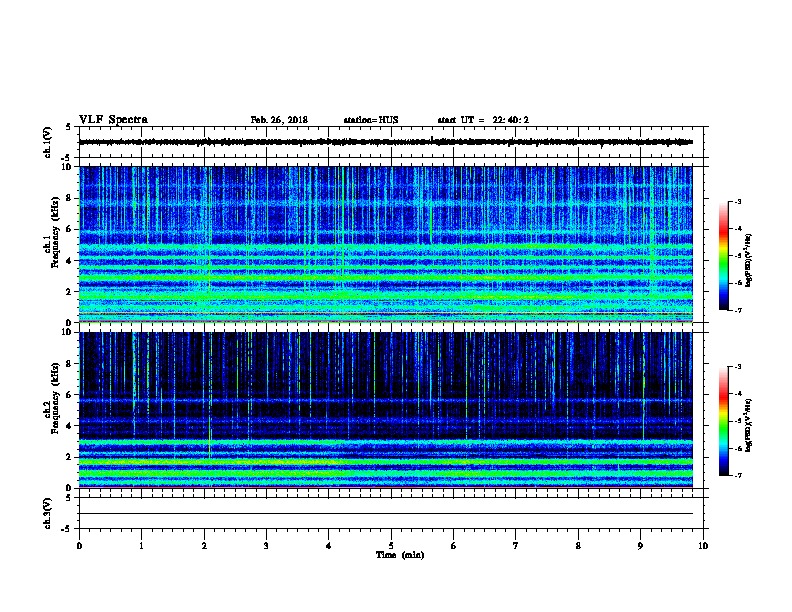Click the "-3" label on ch.1 color bar
This screenshot has width=792, height=612.
click(737, 202)
